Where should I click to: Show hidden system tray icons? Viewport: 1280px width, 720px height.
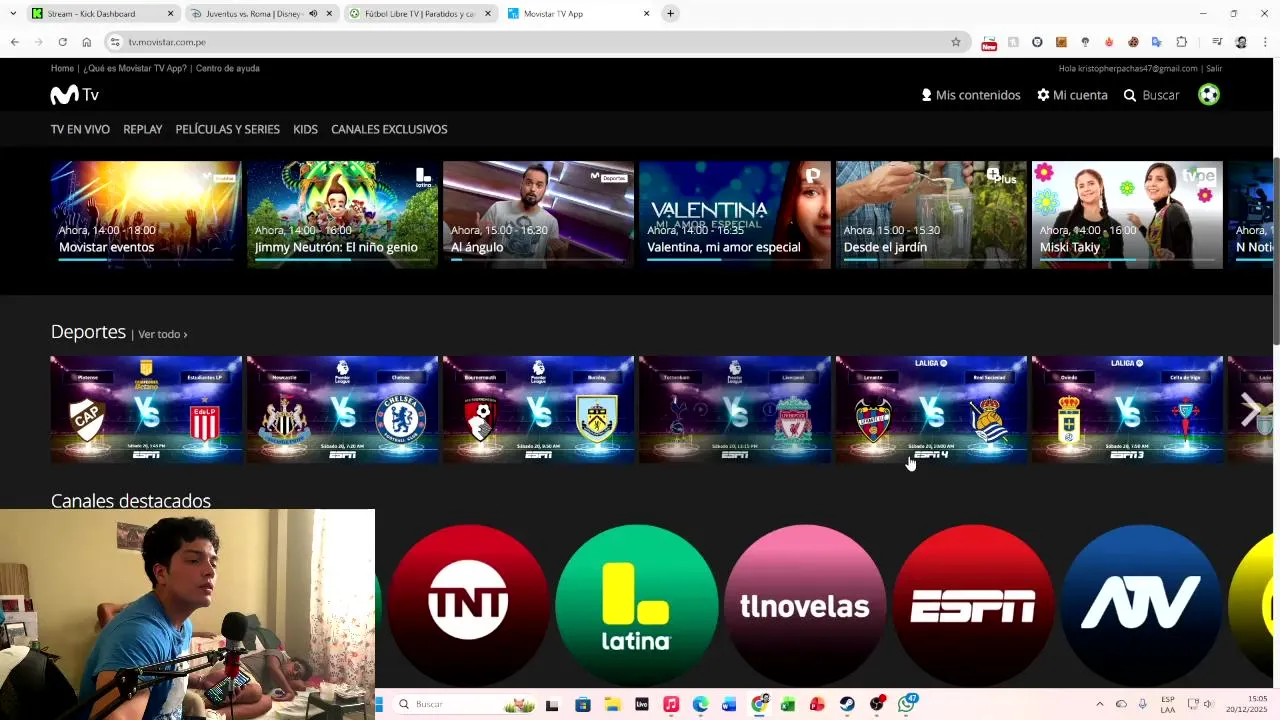coord(1100,705)
